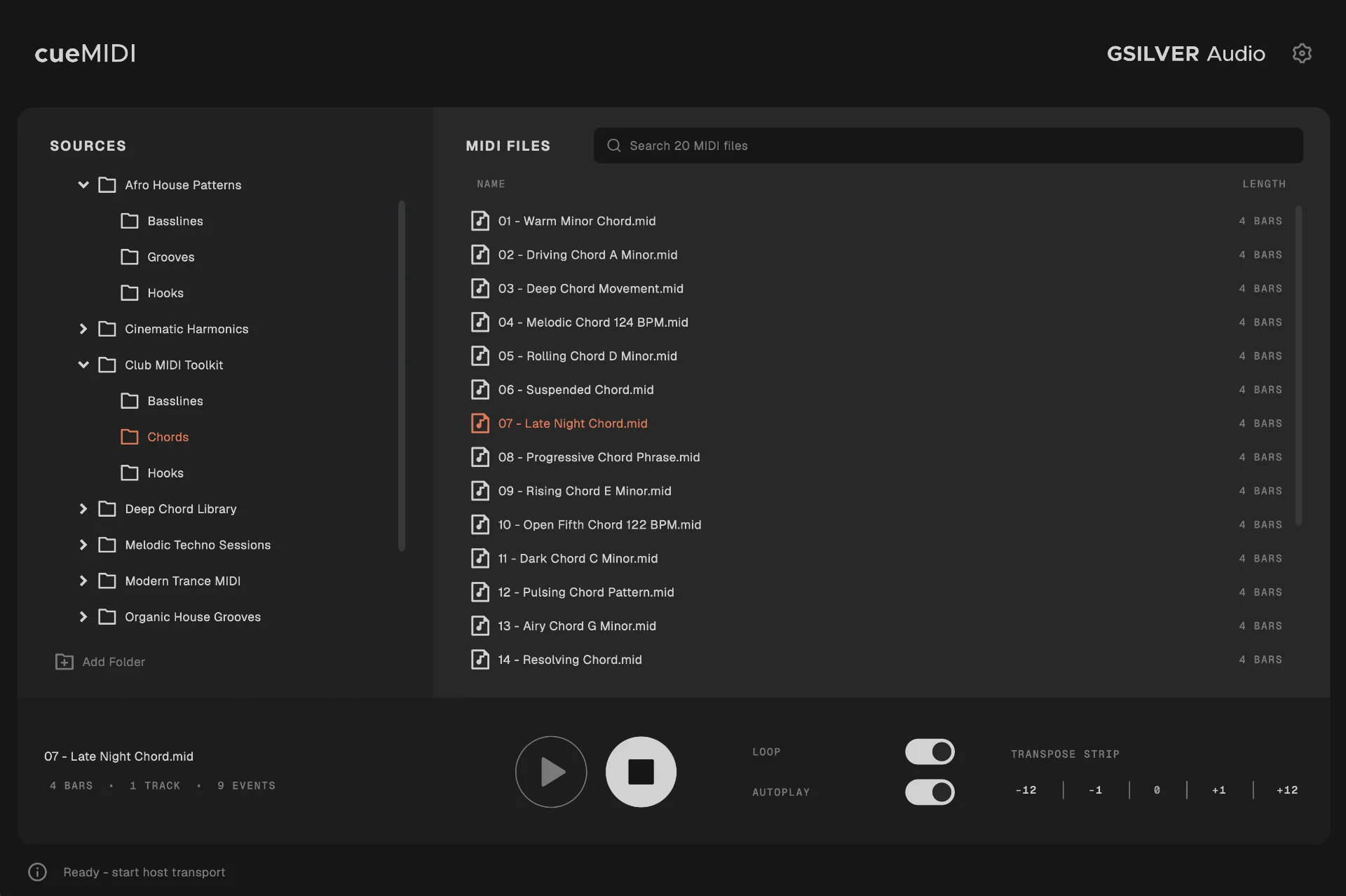
Task: Transpose down one semitone with -1
Action: (x=1096, y=790)
